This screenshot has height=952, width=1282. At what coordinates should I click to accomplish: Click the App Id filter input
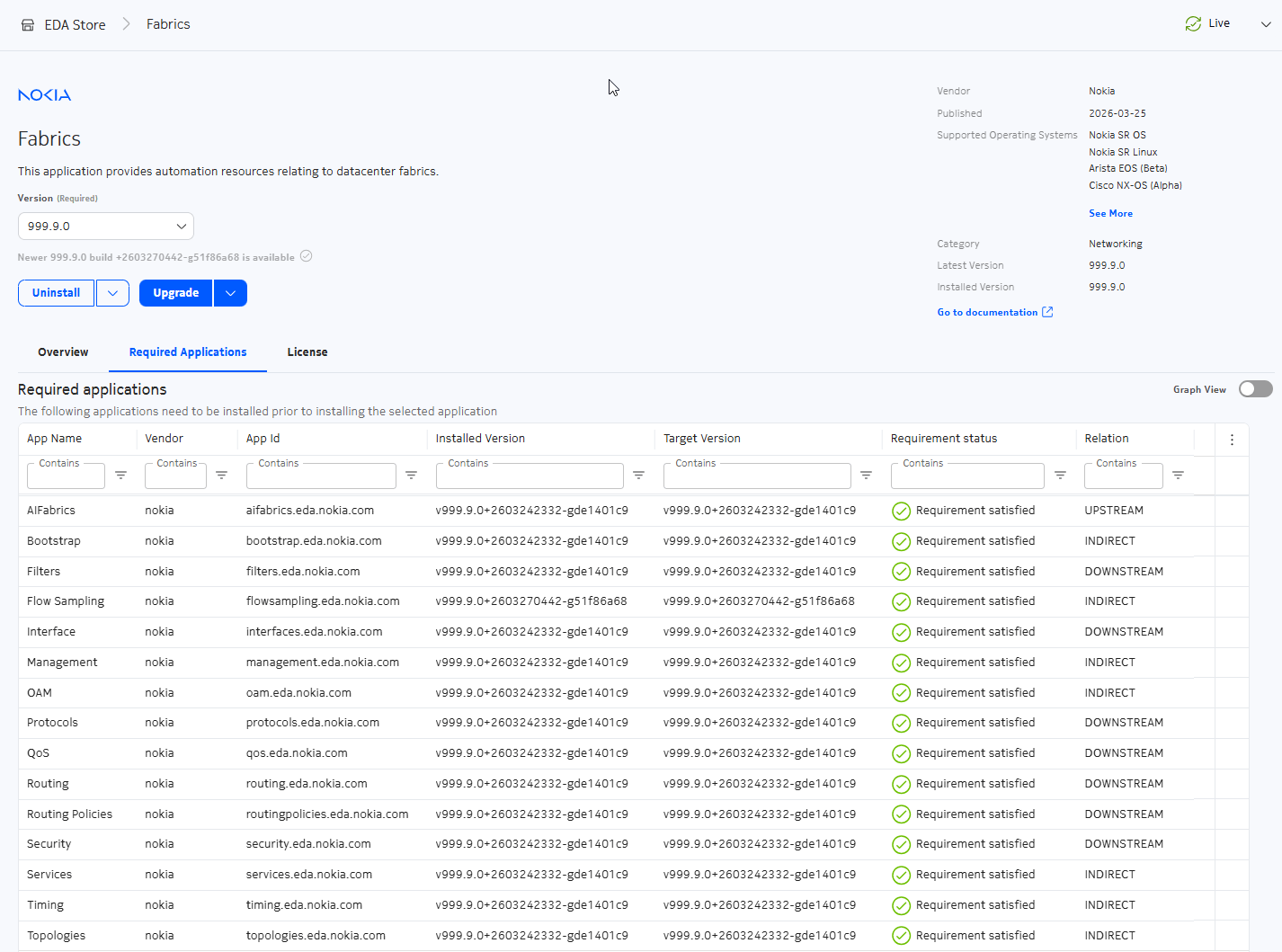click(x=321, y=476)
